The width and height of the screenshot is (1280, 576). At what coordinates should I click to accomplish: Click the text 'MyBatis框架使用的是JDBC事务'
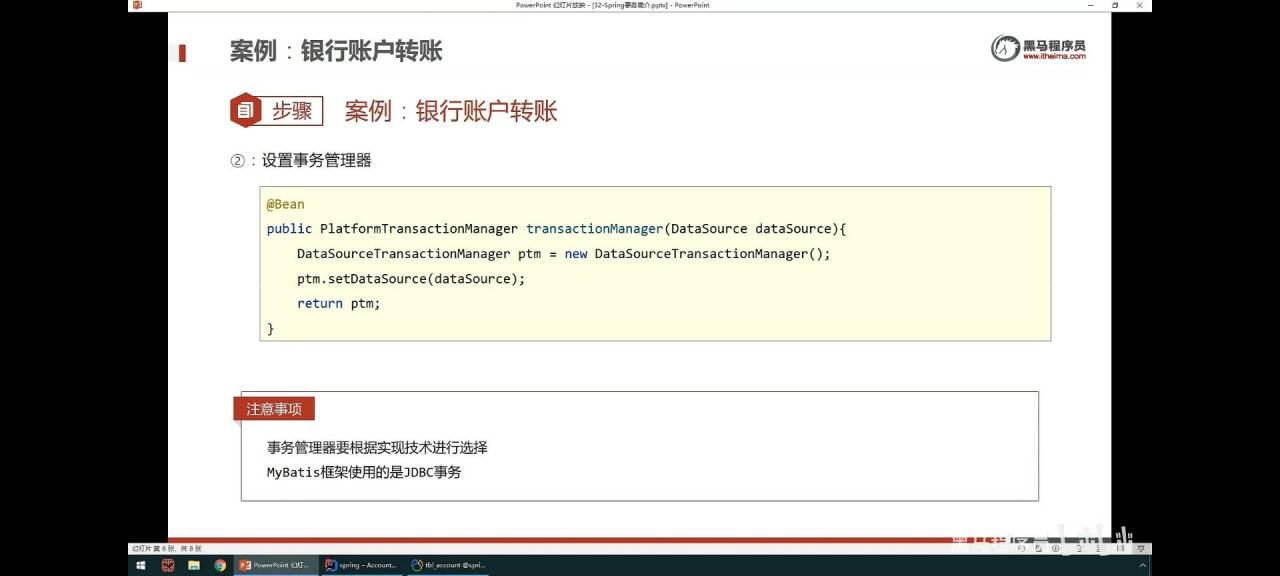point(364,472)
